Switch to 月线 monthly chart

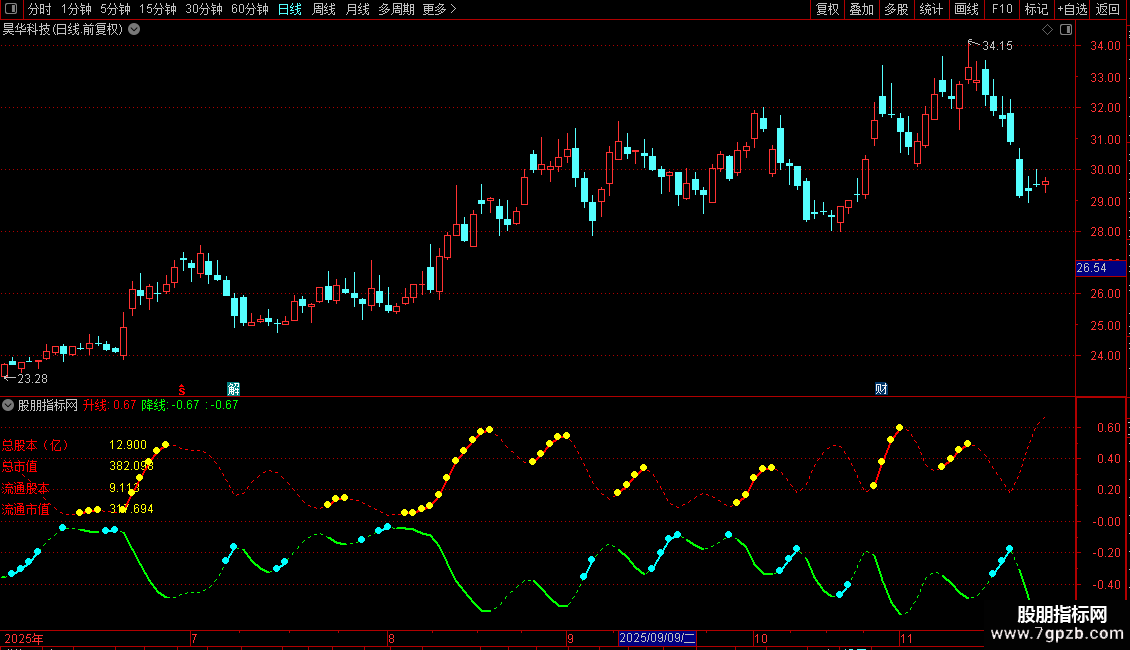pos(357,9)
